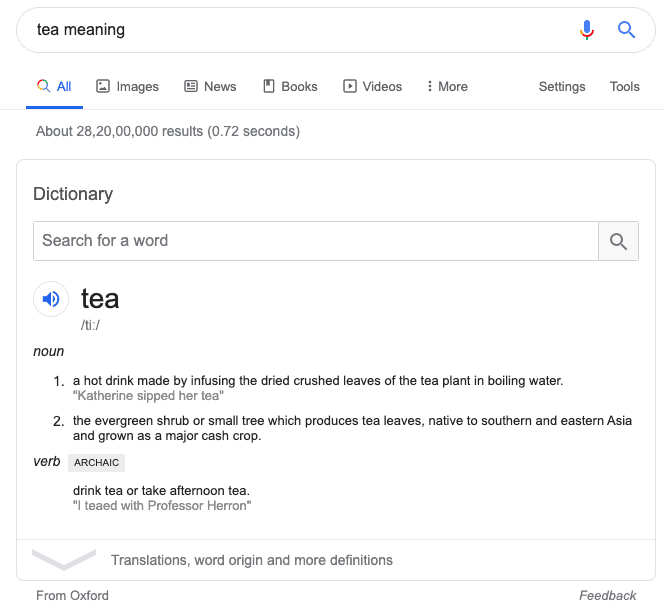Screen dimensions: 664x614
Task: Focus the Search for a word field
Action: coord(316,241)
